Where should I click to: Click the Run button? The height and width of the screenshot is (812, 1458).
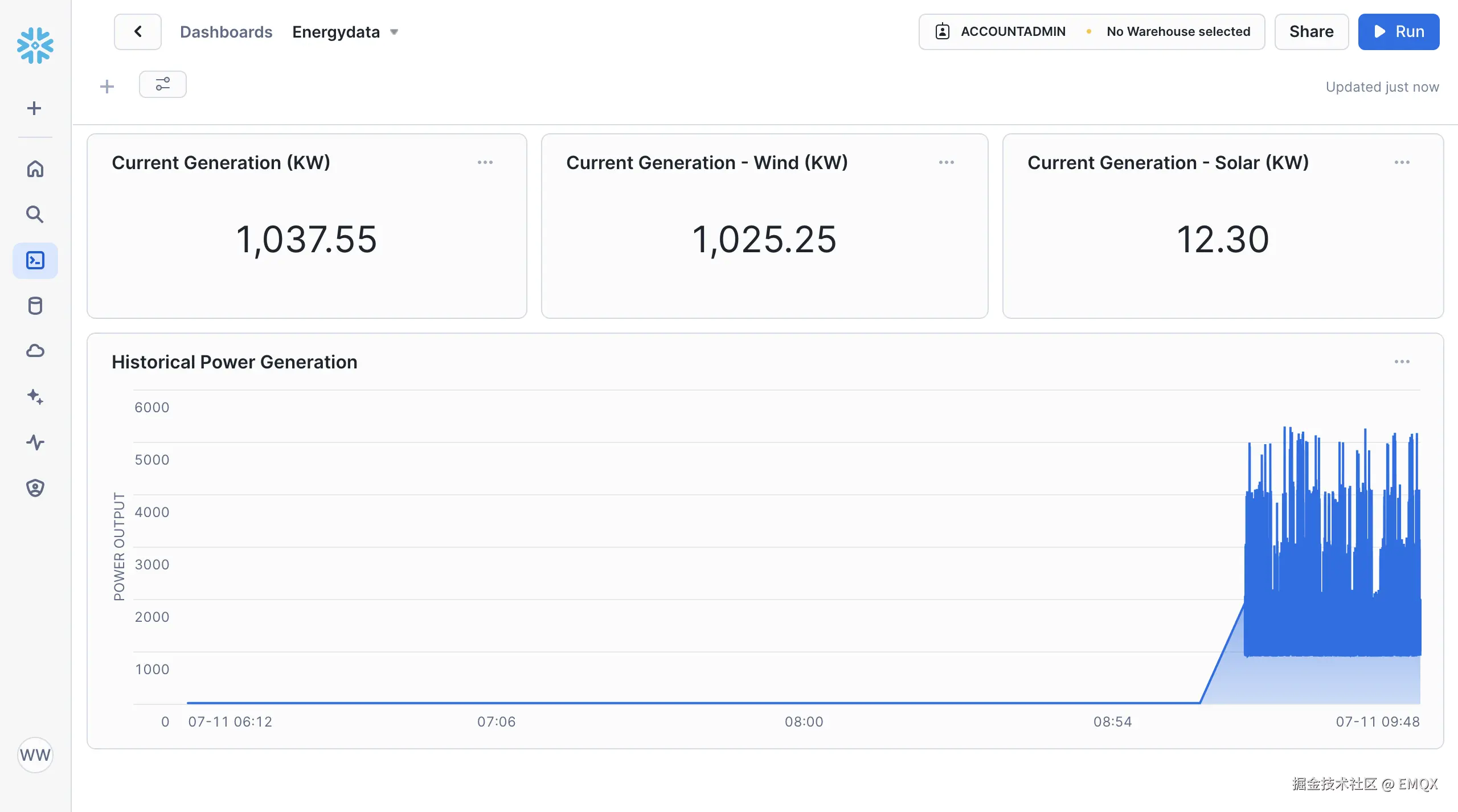1399,32
